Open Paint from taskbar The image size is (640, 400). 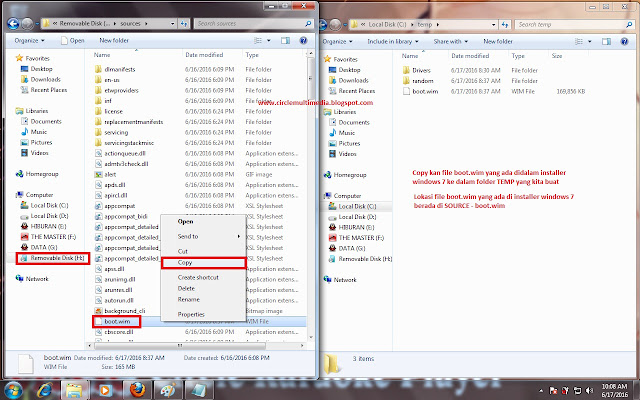point(168,390)
